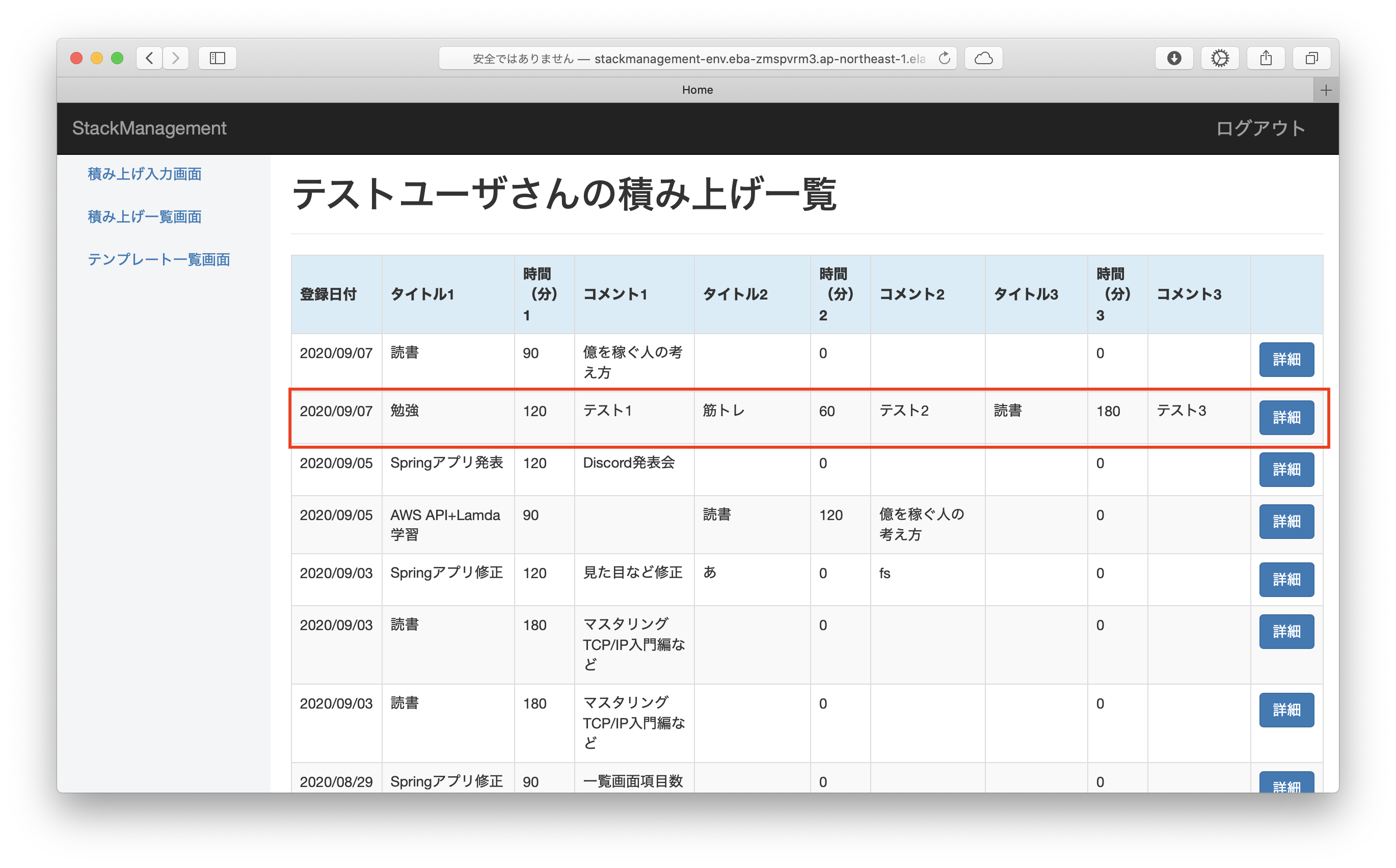This screenshot has height=868, width=1396.
Task: Open 積み上げ入力画面 from the sidebar
Action: click(144, 174)
